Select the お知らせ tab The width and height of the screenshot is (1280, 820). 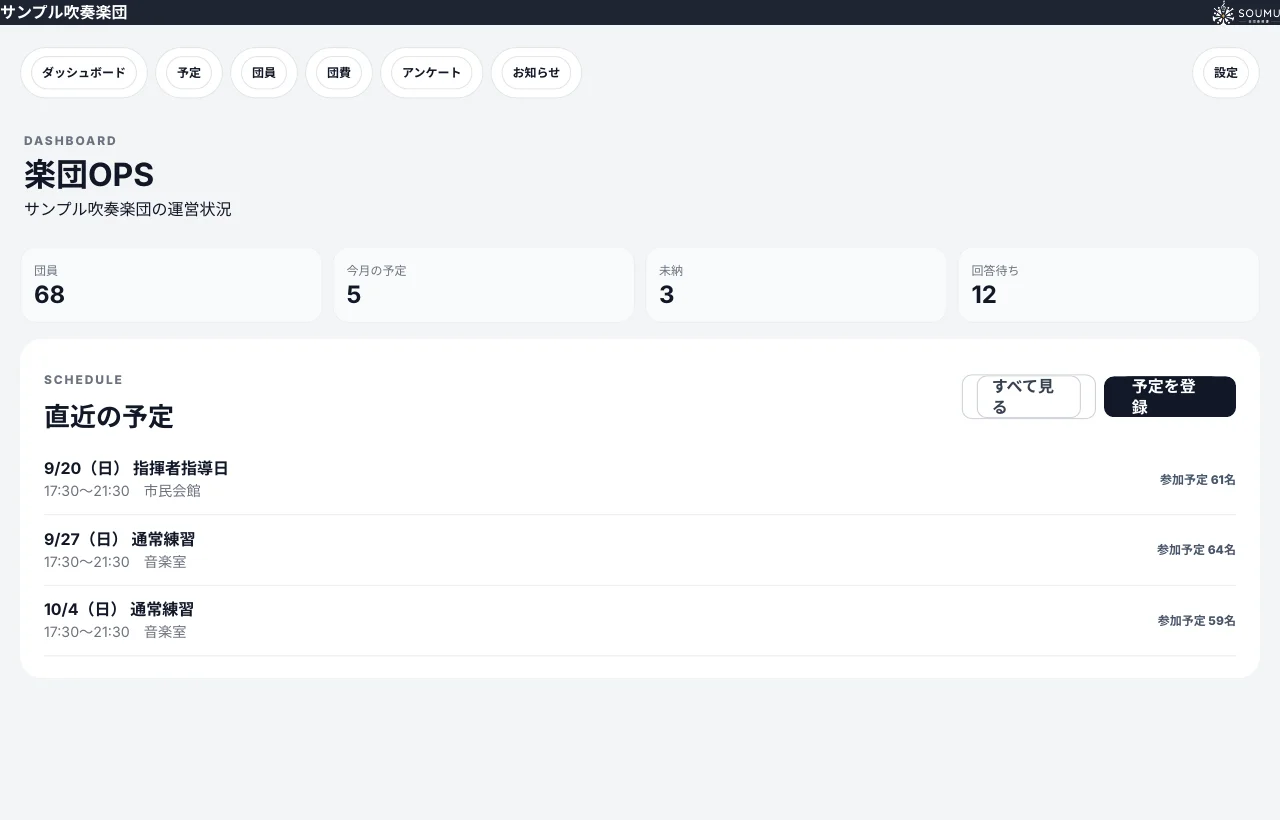pyautogui.click(x=536, y=73)
